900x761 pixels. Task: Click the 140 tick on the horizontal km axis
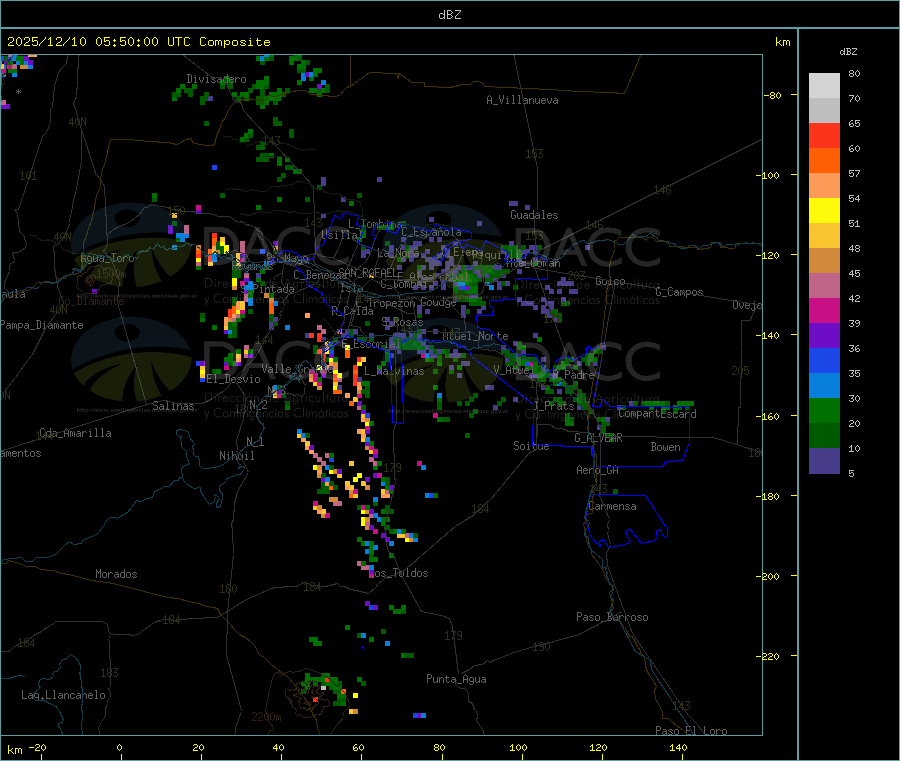click(x=678, y=748)
